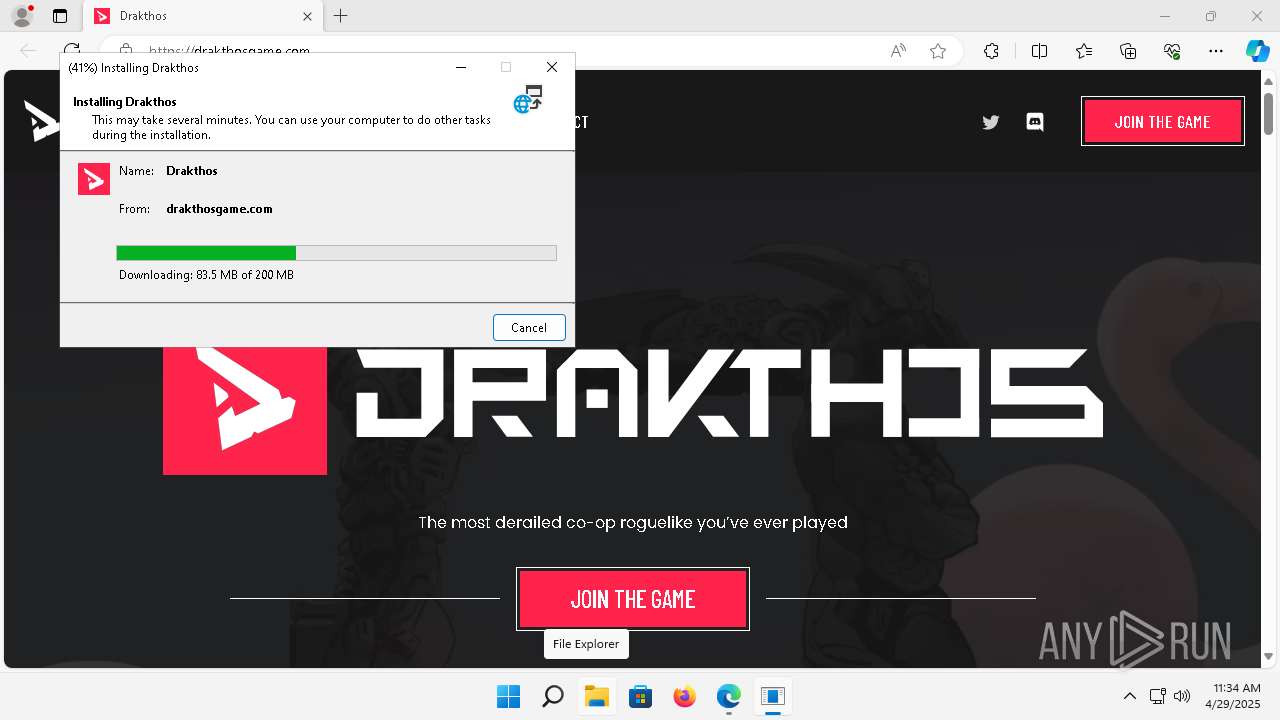Refresh the current page
The height and width of the screenshot is (720, 1280).
point(72,51)
